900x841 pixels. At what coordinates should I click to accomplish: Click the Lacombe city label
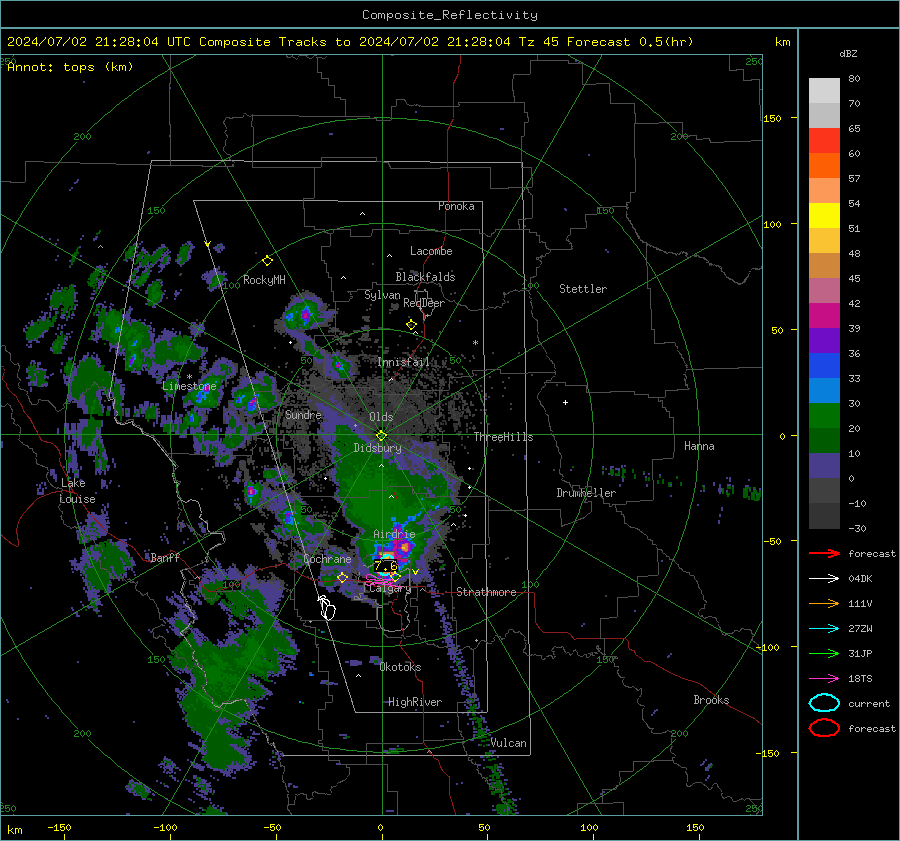431,251
